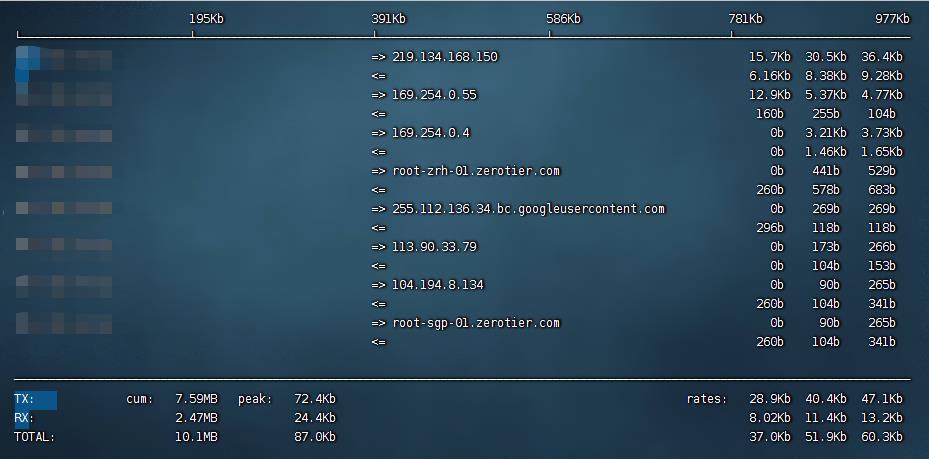Click the 255b rate value
Image resolution: width=929 pixels, height=459 pixels.
click(826, 114)
